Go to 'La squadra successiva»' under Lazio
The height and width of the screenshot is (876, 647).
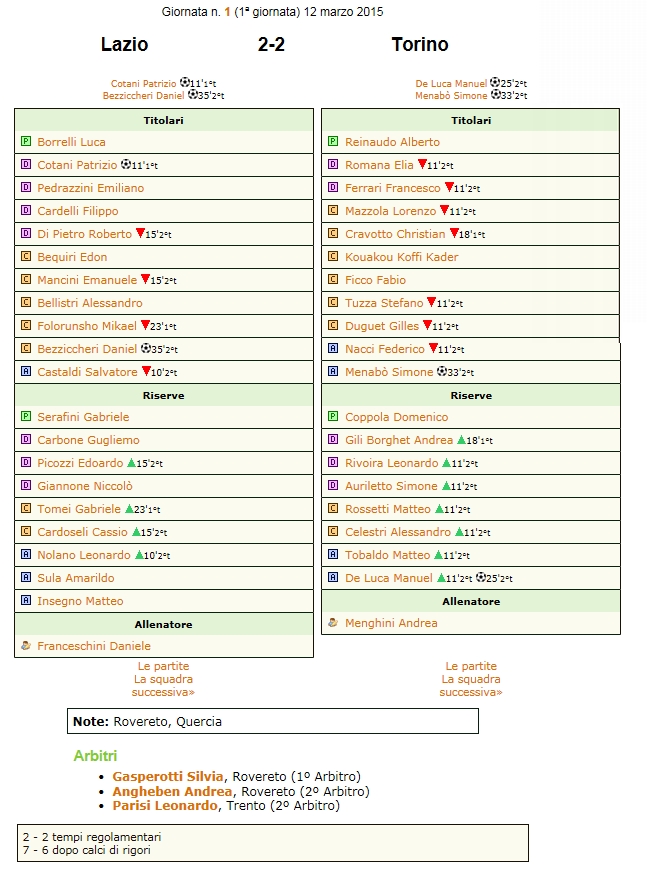coord(164,685)
